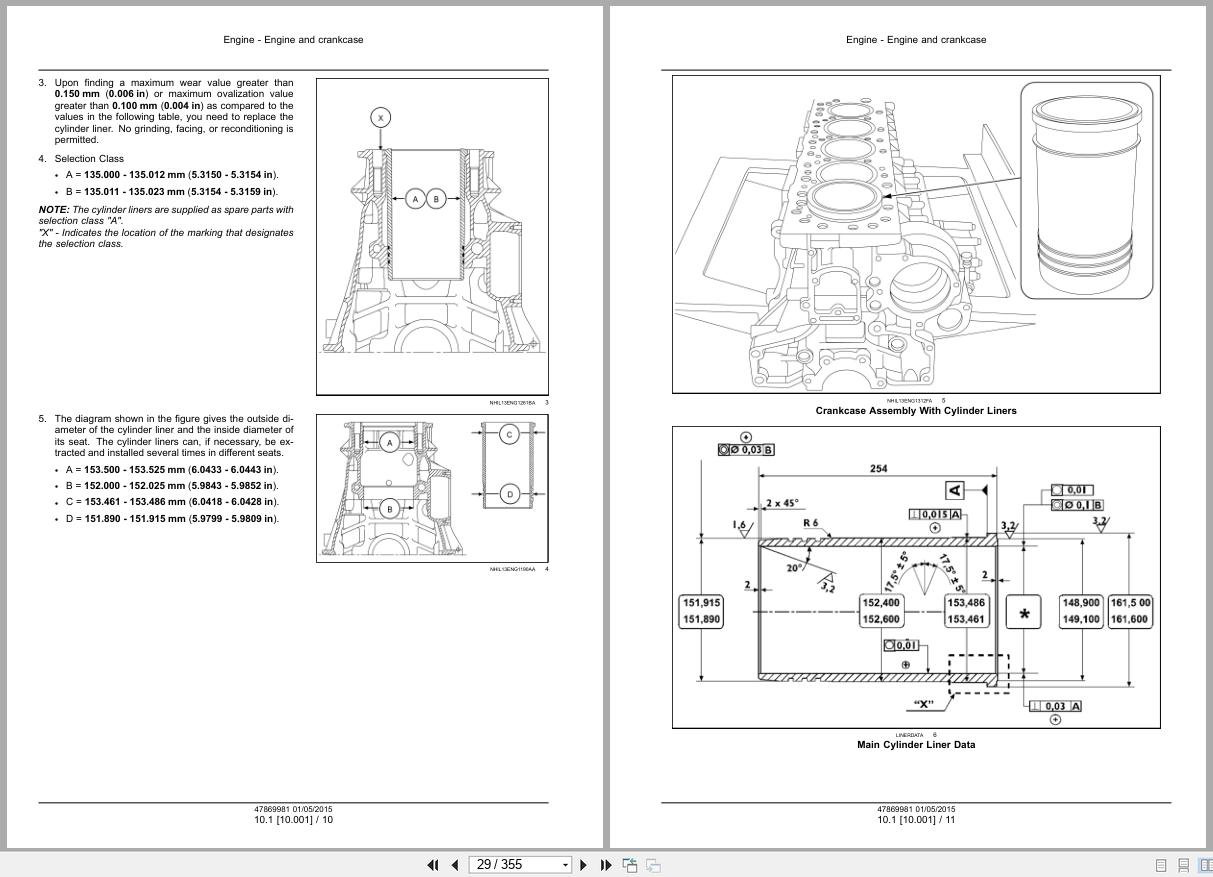The height and width of the screenshot is (877, 1213).
Task: Click the go to next view icon
Action: coord(653,865)
